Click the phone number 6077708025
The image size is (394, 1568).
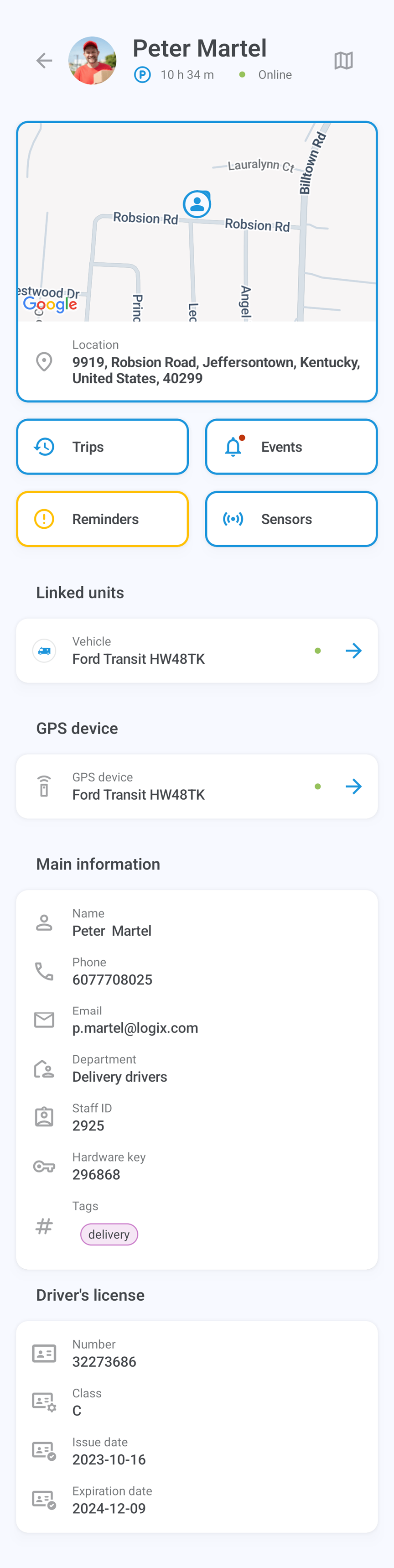click(113, 979)
